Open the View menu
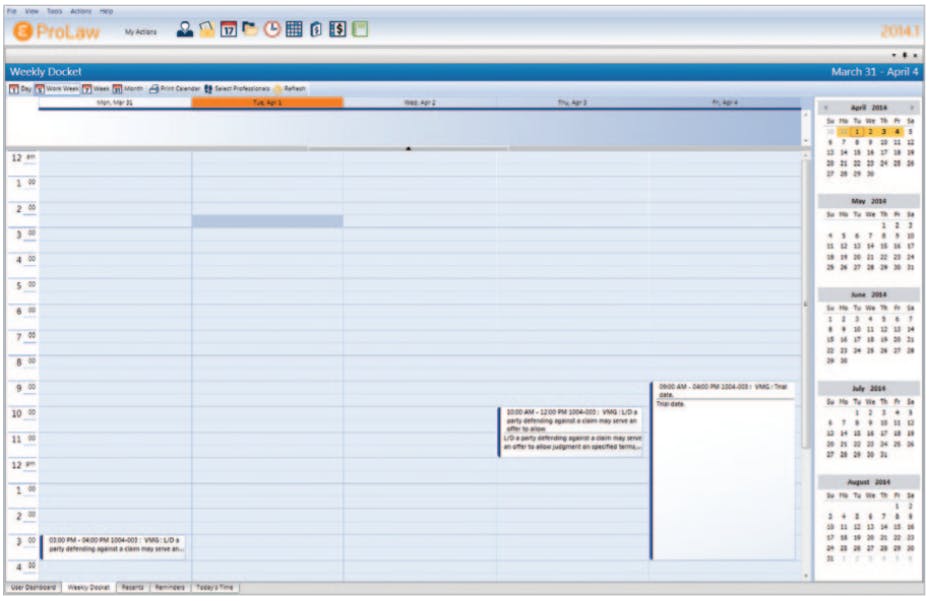Image resolution: width=932 pixels, height=601 pixels. (x=32, y=11)
